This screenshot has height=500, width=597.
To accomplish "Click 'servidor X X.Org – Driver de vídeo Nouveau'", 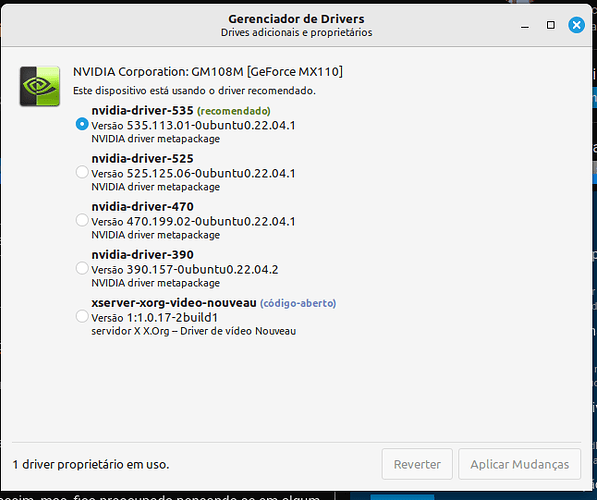I will click(x=193, y=331).
